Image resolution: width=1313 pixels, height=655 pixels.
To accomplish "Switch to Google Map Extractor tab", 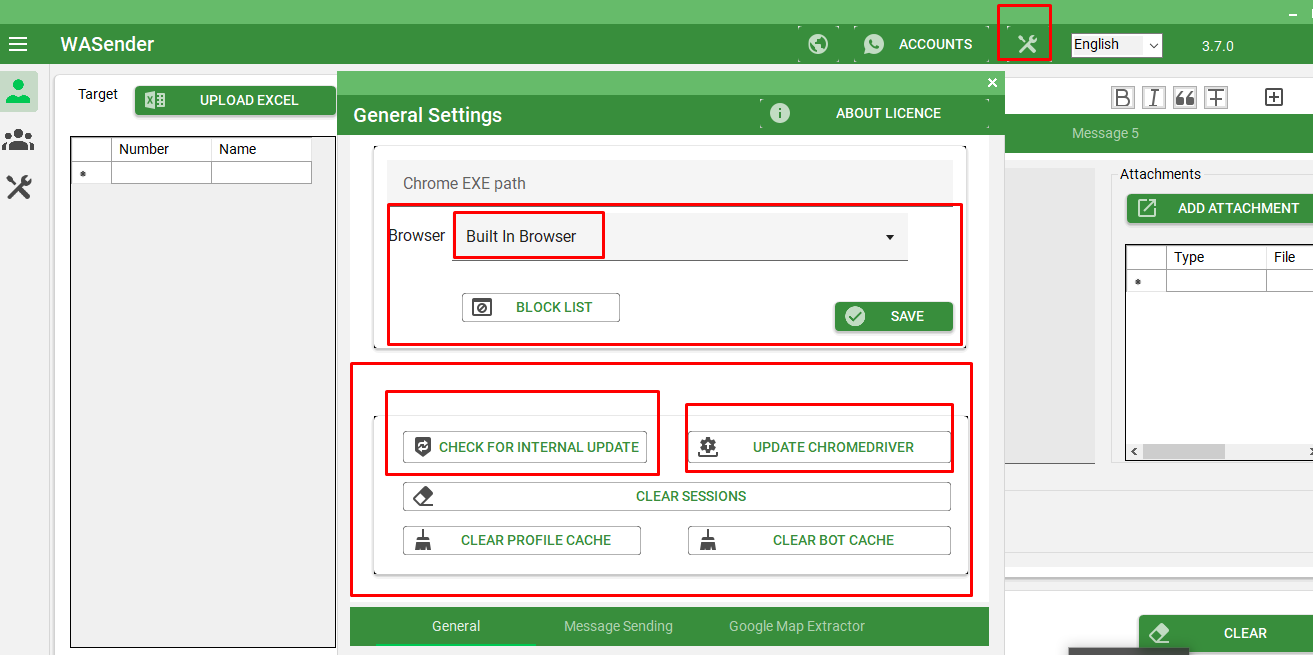I will pyautogui.click(x=796, y=626).
